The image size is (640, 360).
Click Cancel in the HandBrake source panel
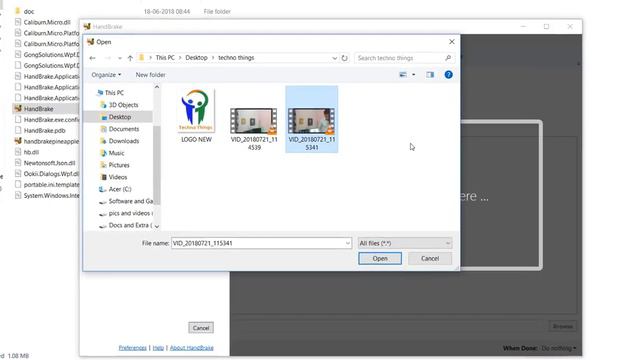coord(201,328)
